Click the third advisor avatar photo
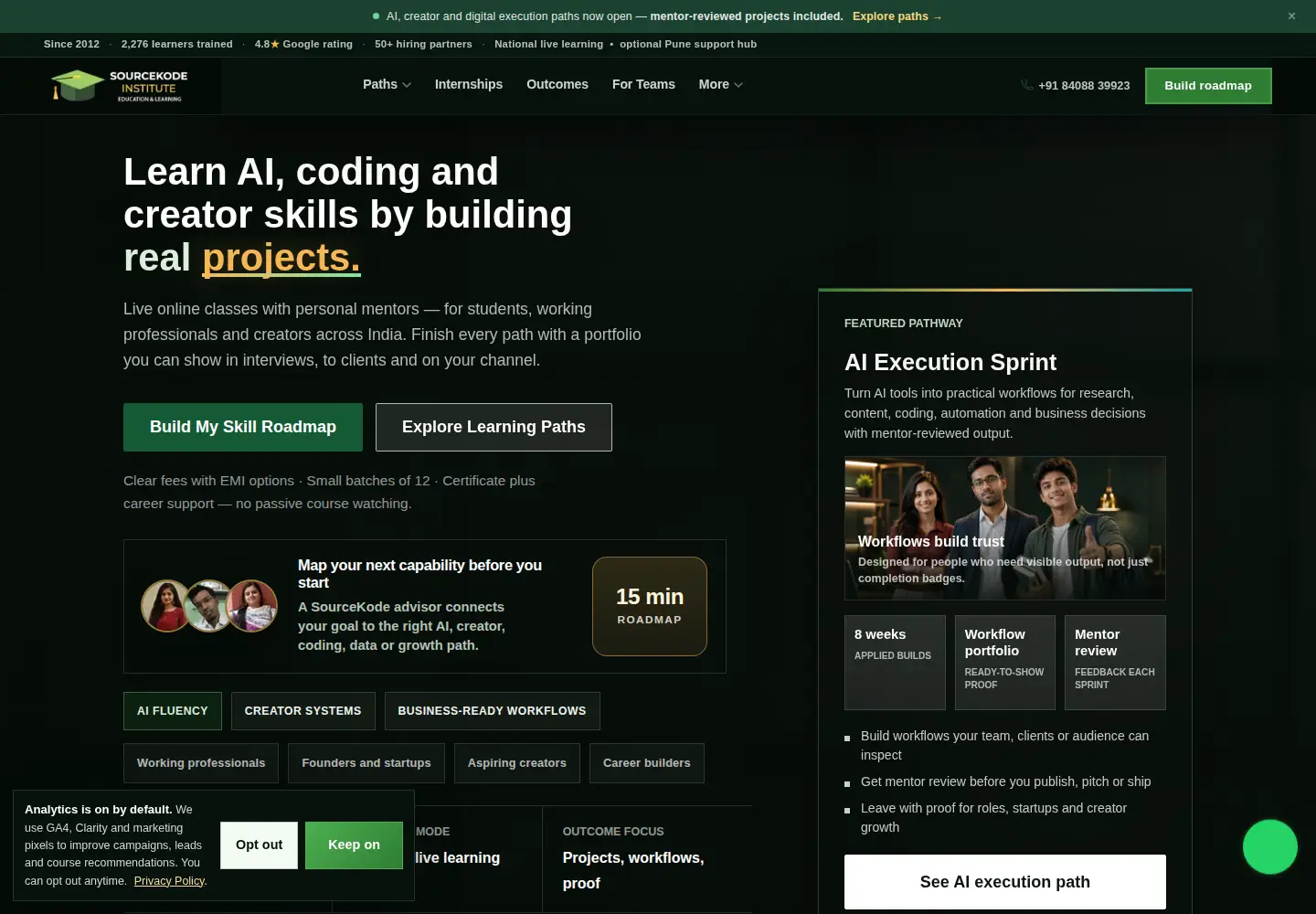Viewport: 1316px width, 914px height. click(x=252, y=606)
